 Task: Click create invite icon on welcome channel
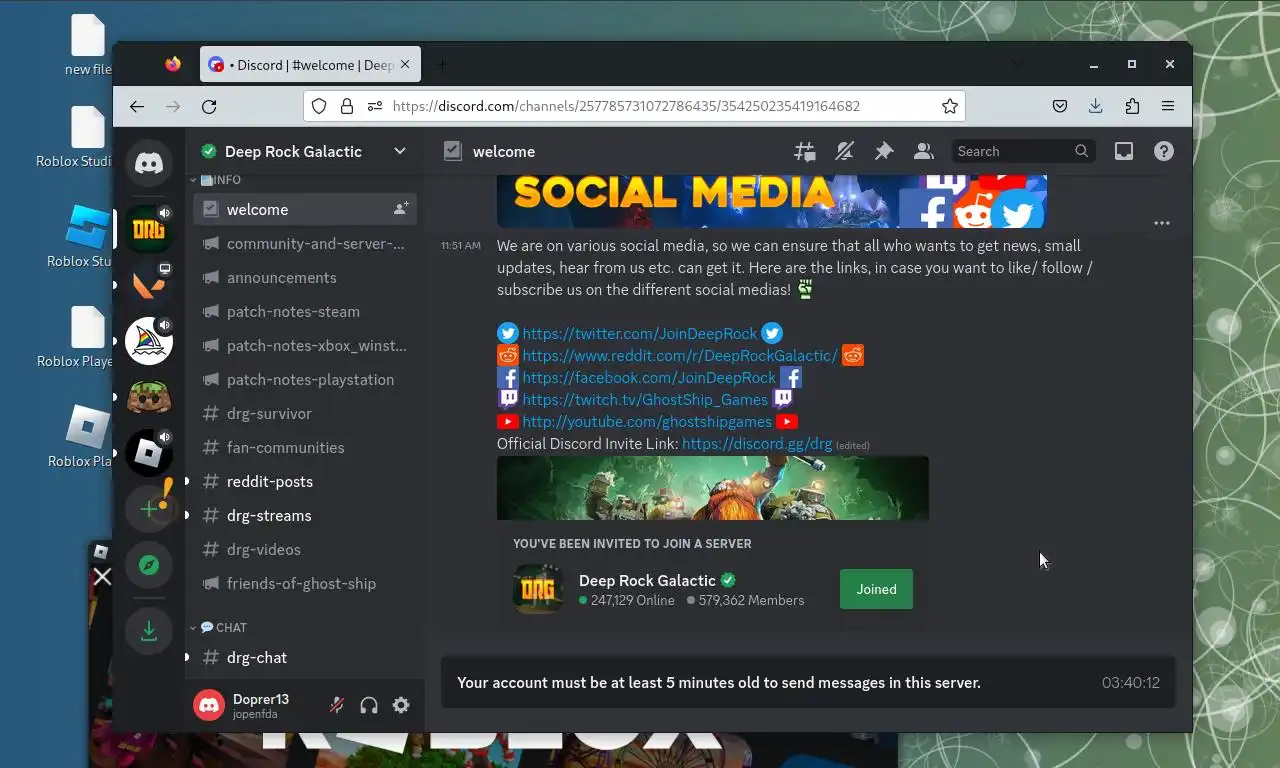tap(401, 209)
